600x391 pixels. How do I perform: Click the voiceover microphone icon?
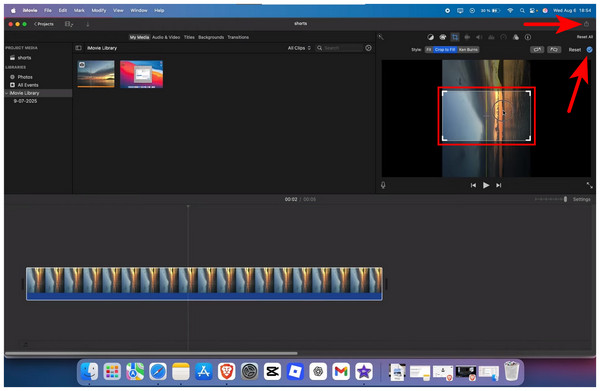point(383,185)
